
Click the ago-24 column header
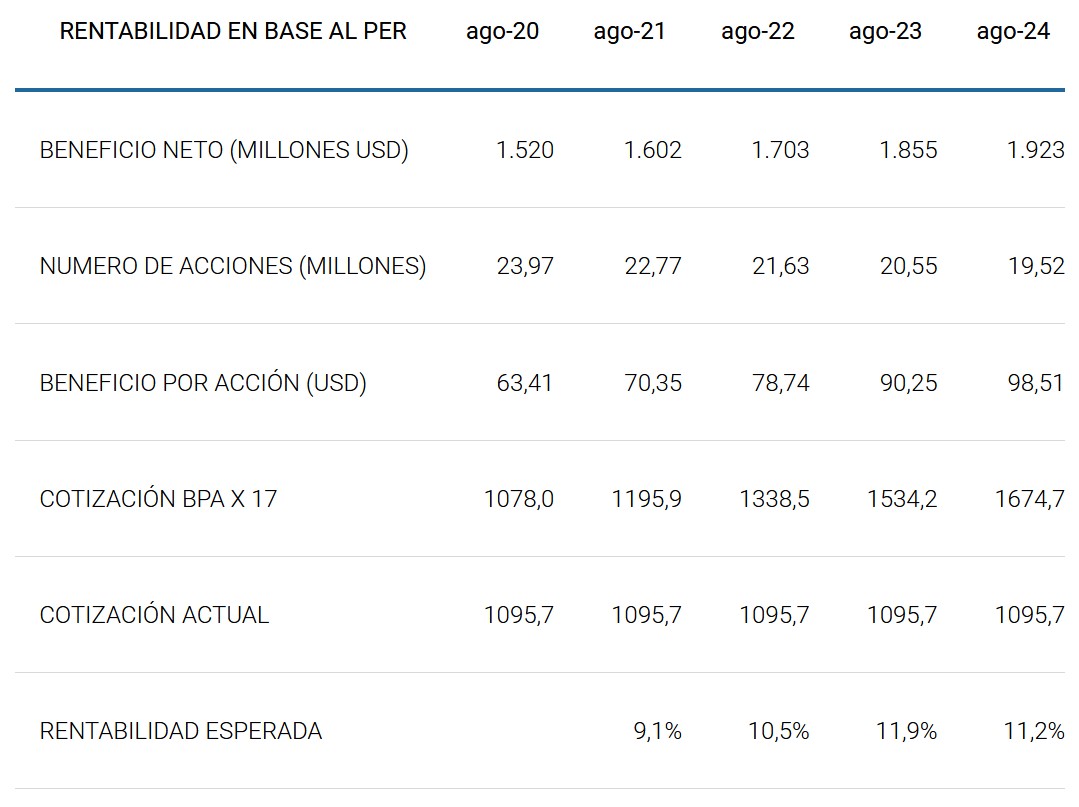coord(1013,32)
